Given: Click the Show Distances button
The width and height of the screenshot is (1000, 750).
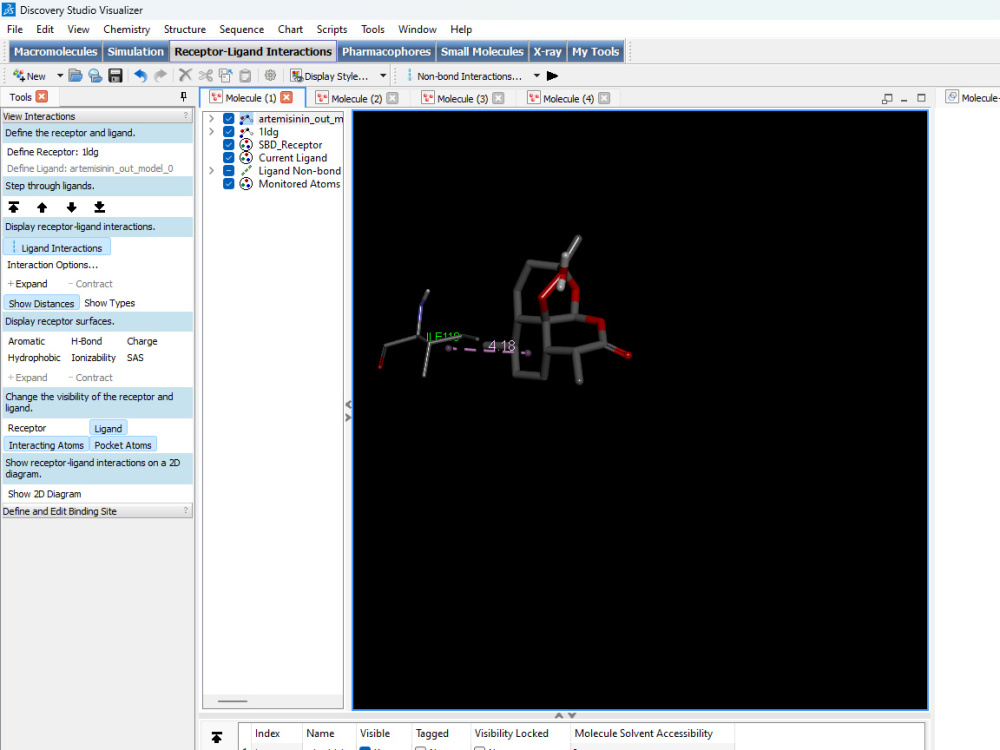Looking at the screenshot, I should (x=41, y=302).
